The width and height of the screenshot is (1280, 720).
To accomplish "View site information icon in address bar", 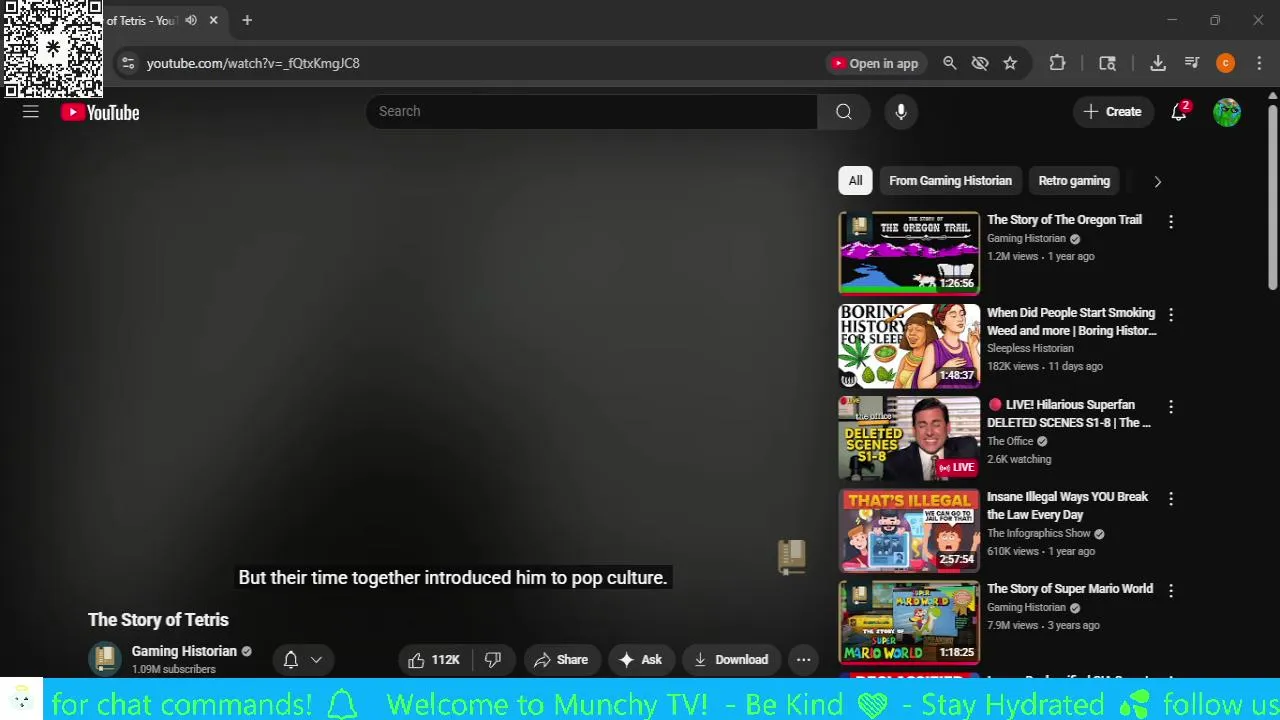I will (x=127, y=63).
